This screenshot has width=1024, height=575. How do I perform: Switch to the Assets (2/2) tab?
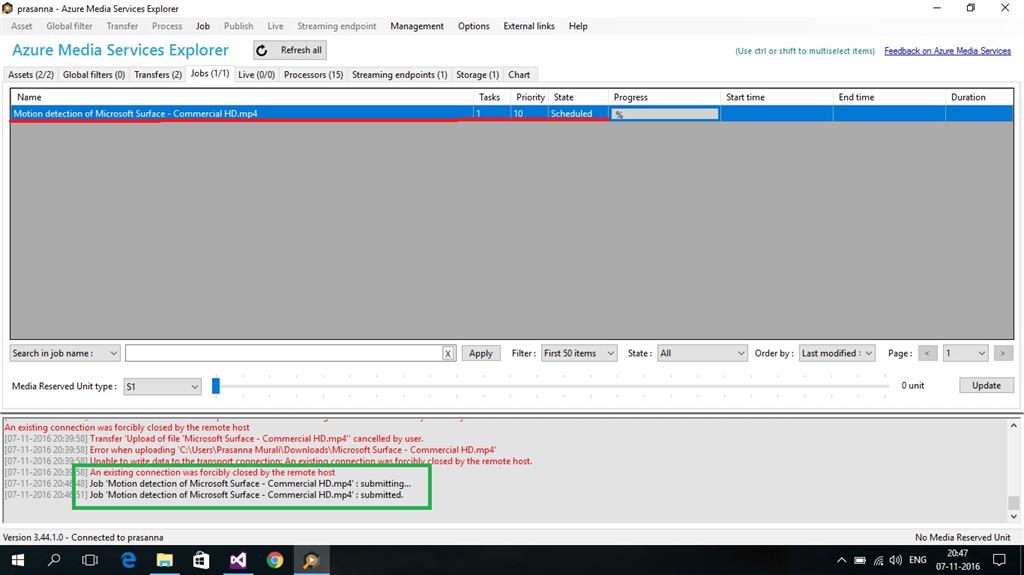(x=31, y=74)
